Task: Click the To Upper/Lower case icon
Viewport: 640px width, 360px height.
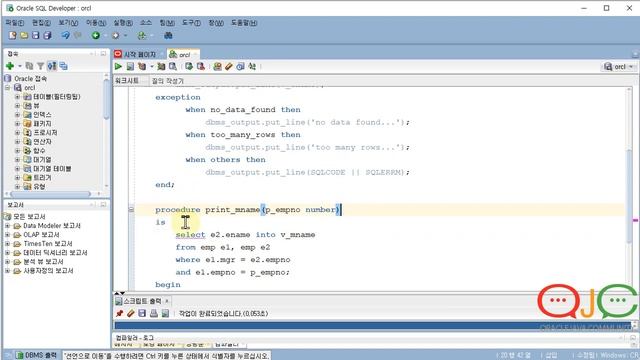Action: pyautogui.click(x=252, y=67)
